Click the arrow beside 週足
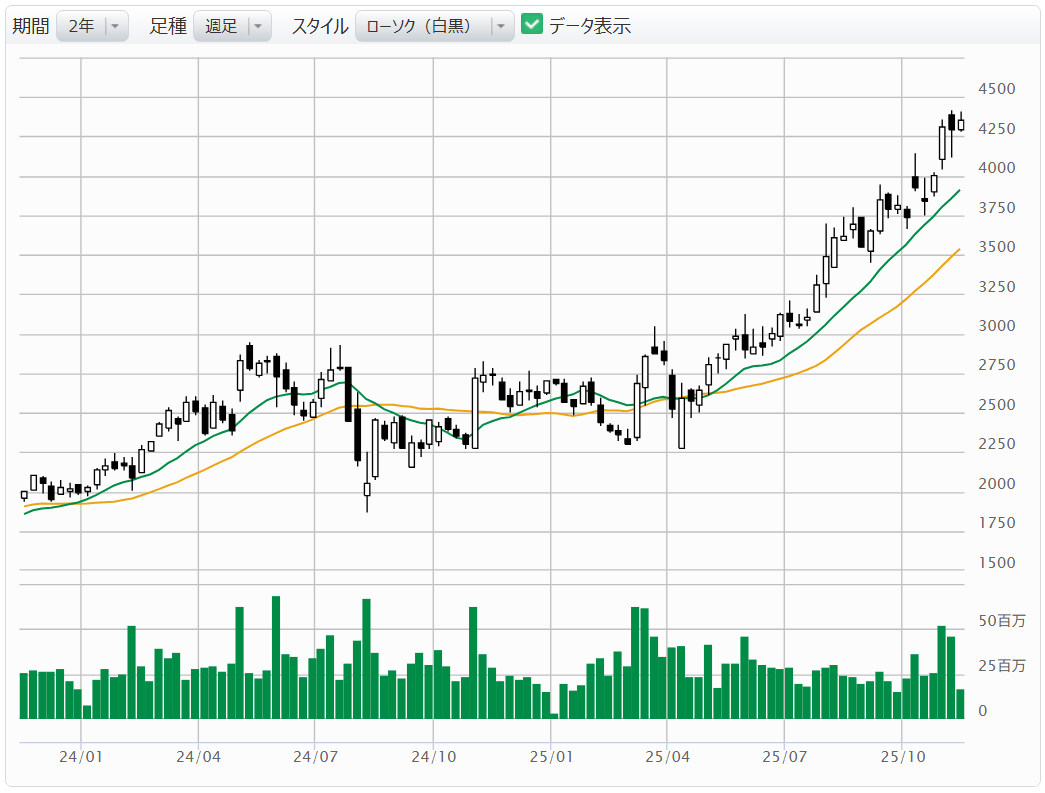The height and width of the screenshot is (793, 1045). pos(259,27)
